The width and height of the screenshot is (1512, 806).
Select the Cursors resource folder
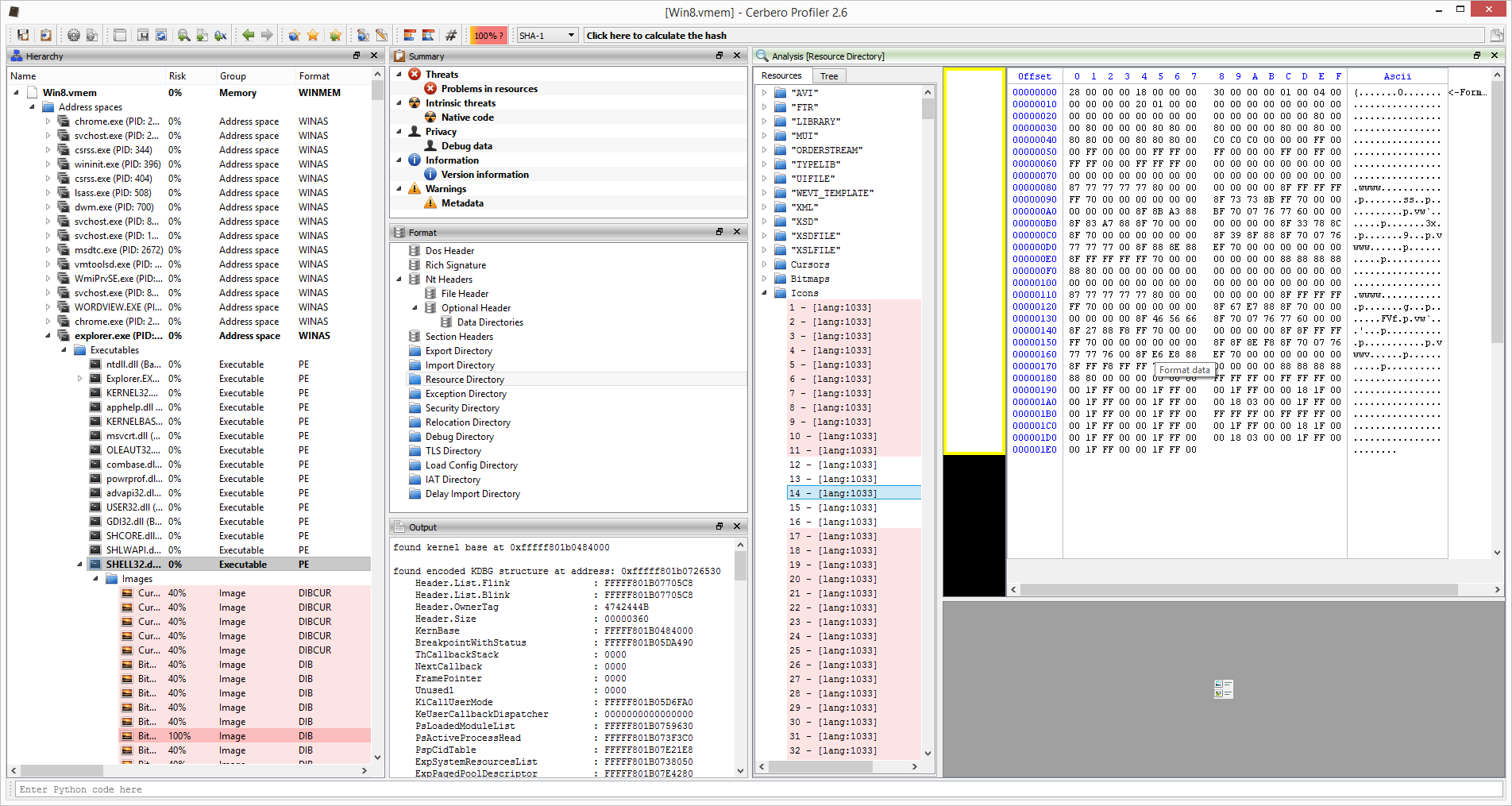(810, 264)
